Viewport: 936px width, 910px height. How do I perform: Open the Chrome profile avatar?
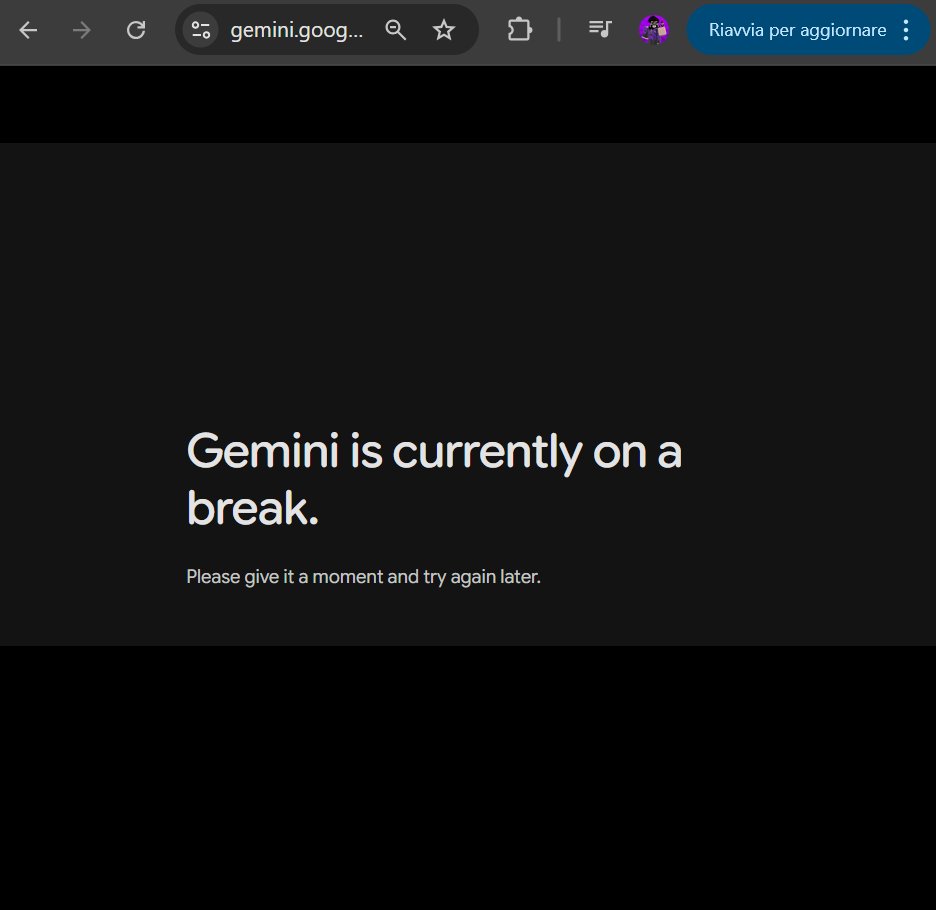[654, 30]
